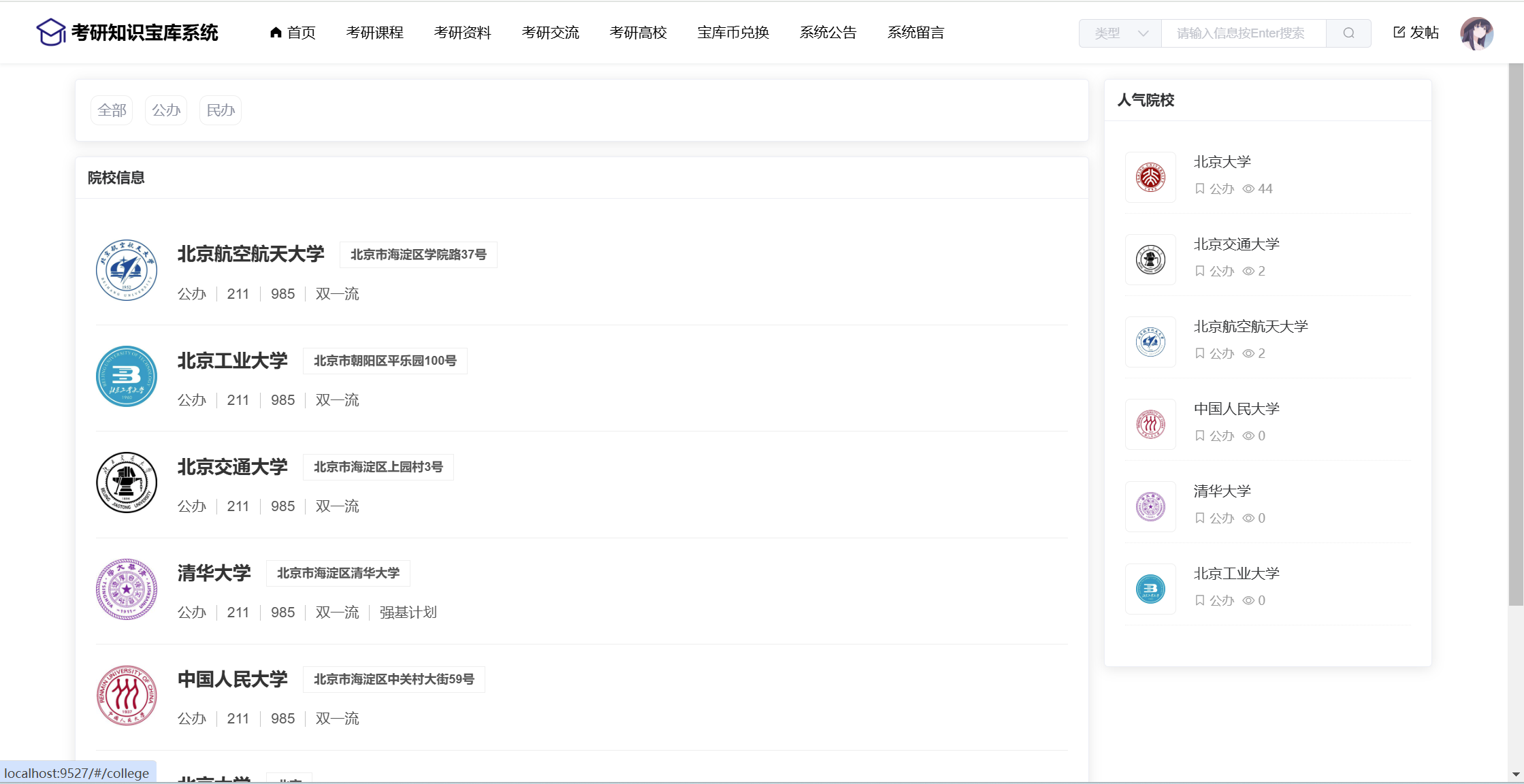Filter schools by 公办 tag
Viewport: 1524px width, 784px height.
(x=166, y=110)
